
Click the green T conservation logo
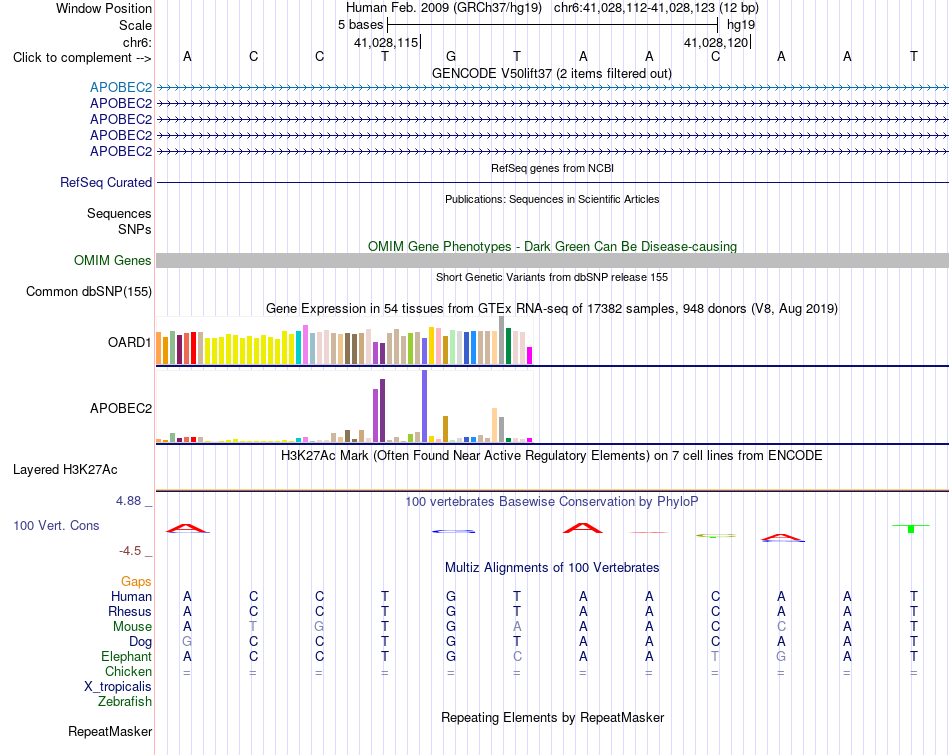point(911,528)
